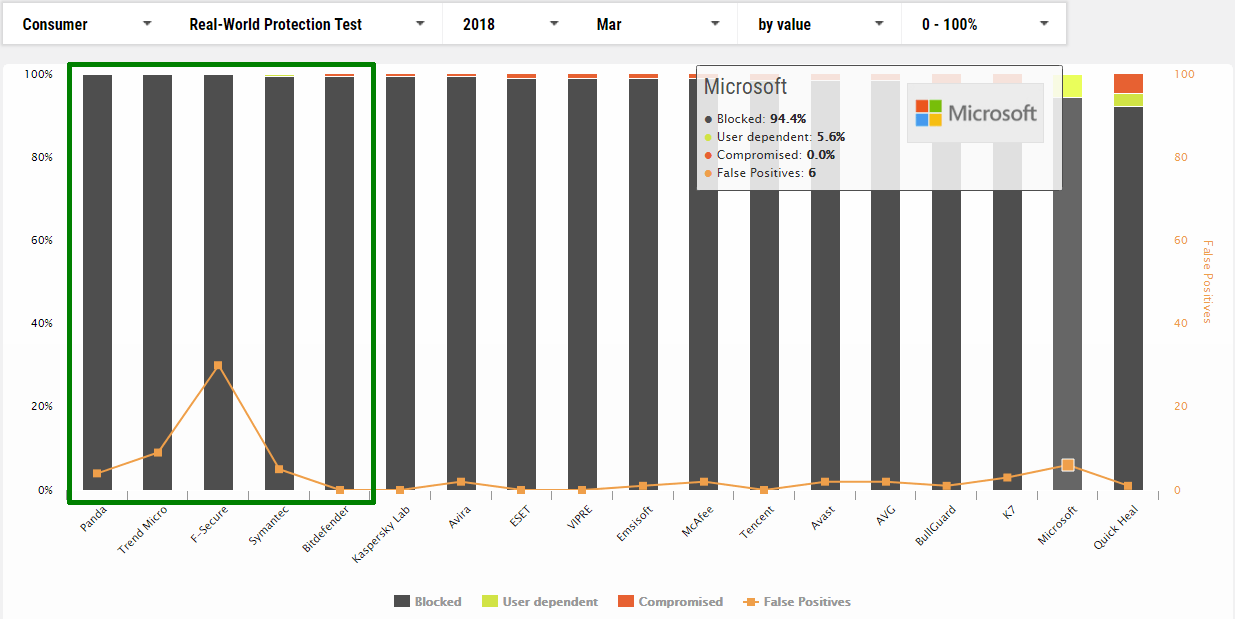Click the VIPRE axis label

[x=582, y=518]
